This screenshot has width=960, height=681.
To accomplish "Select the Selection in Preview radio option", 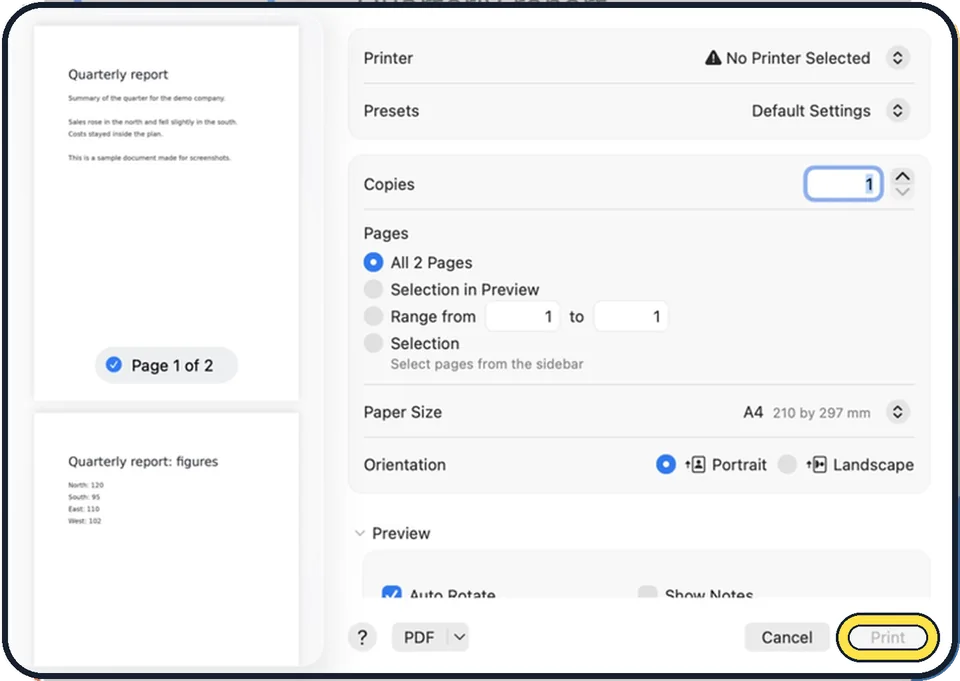I will pos(373,289).
